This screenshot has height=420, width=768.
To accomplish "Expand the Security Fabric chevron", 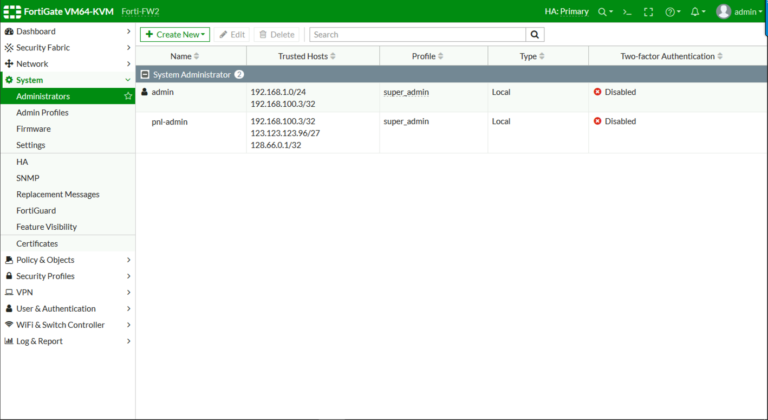I will coord(128,48).
